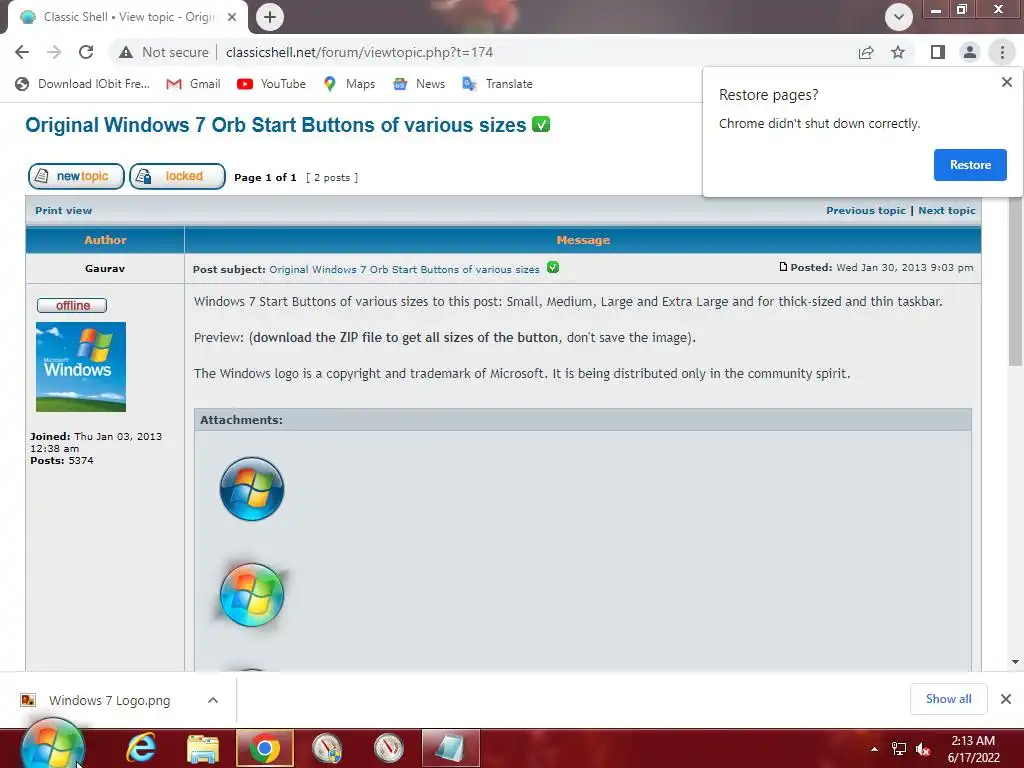This screenshot has width=1024, height=768.
Task: Click the 'Posts: 5374' text
Action: (x=61, y=460)
